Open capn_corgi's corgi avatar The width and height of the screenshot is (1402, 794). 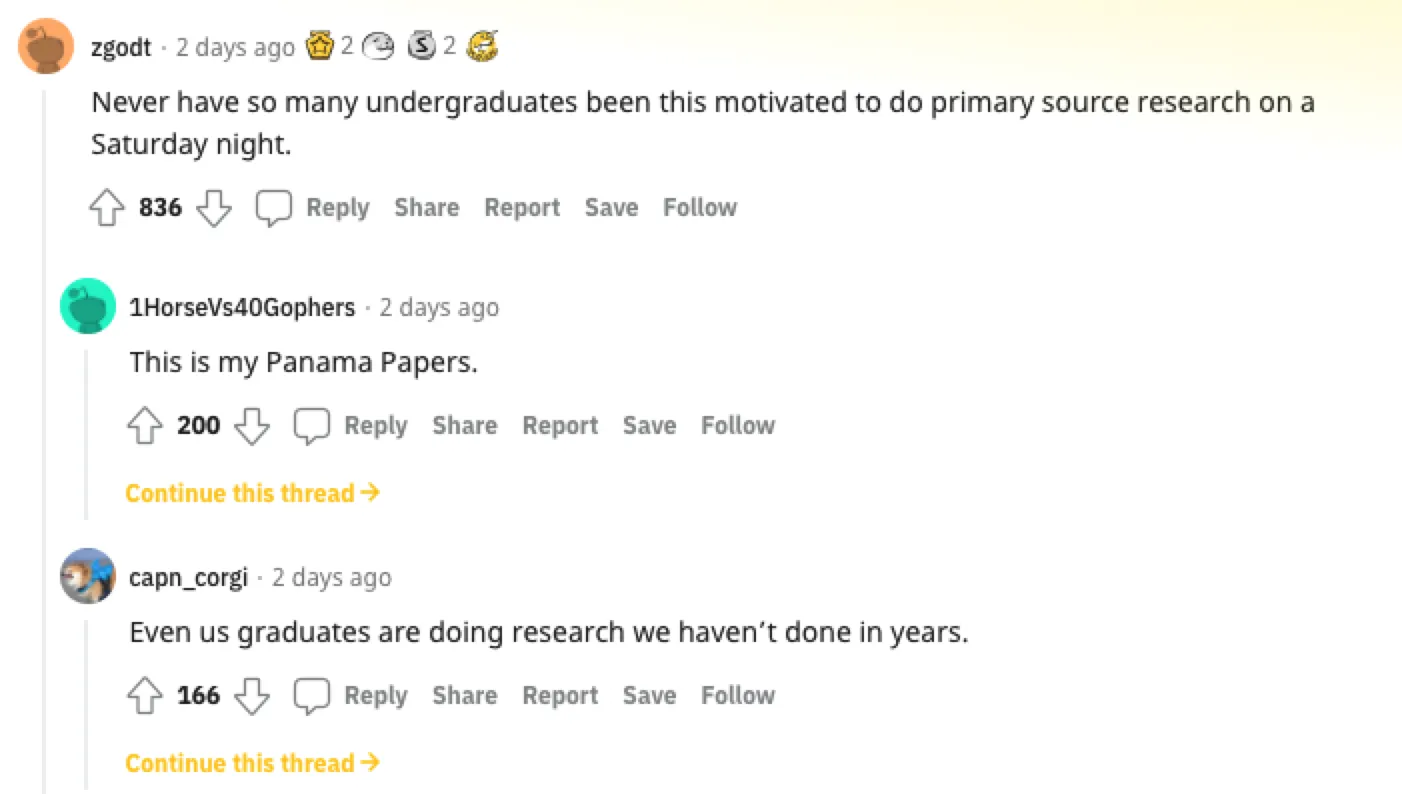[88, 576]
